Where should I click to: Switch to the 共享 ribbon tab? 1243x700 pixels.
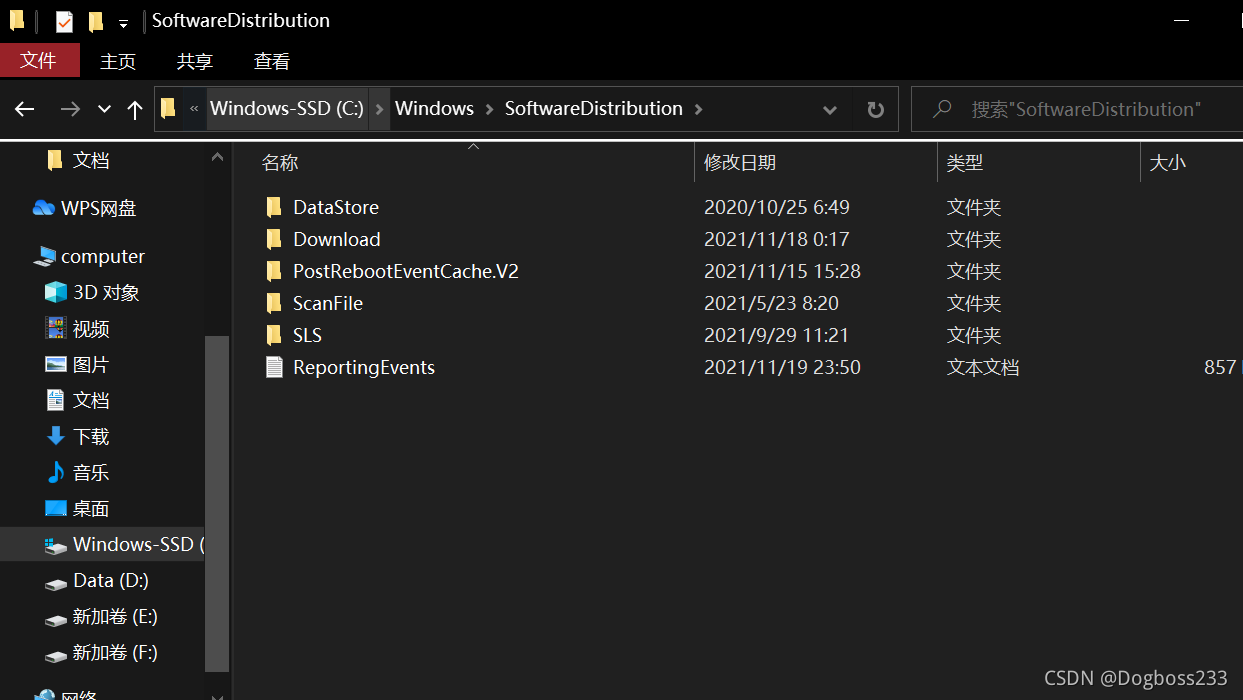pyautogui.click(x=195, y=61)
